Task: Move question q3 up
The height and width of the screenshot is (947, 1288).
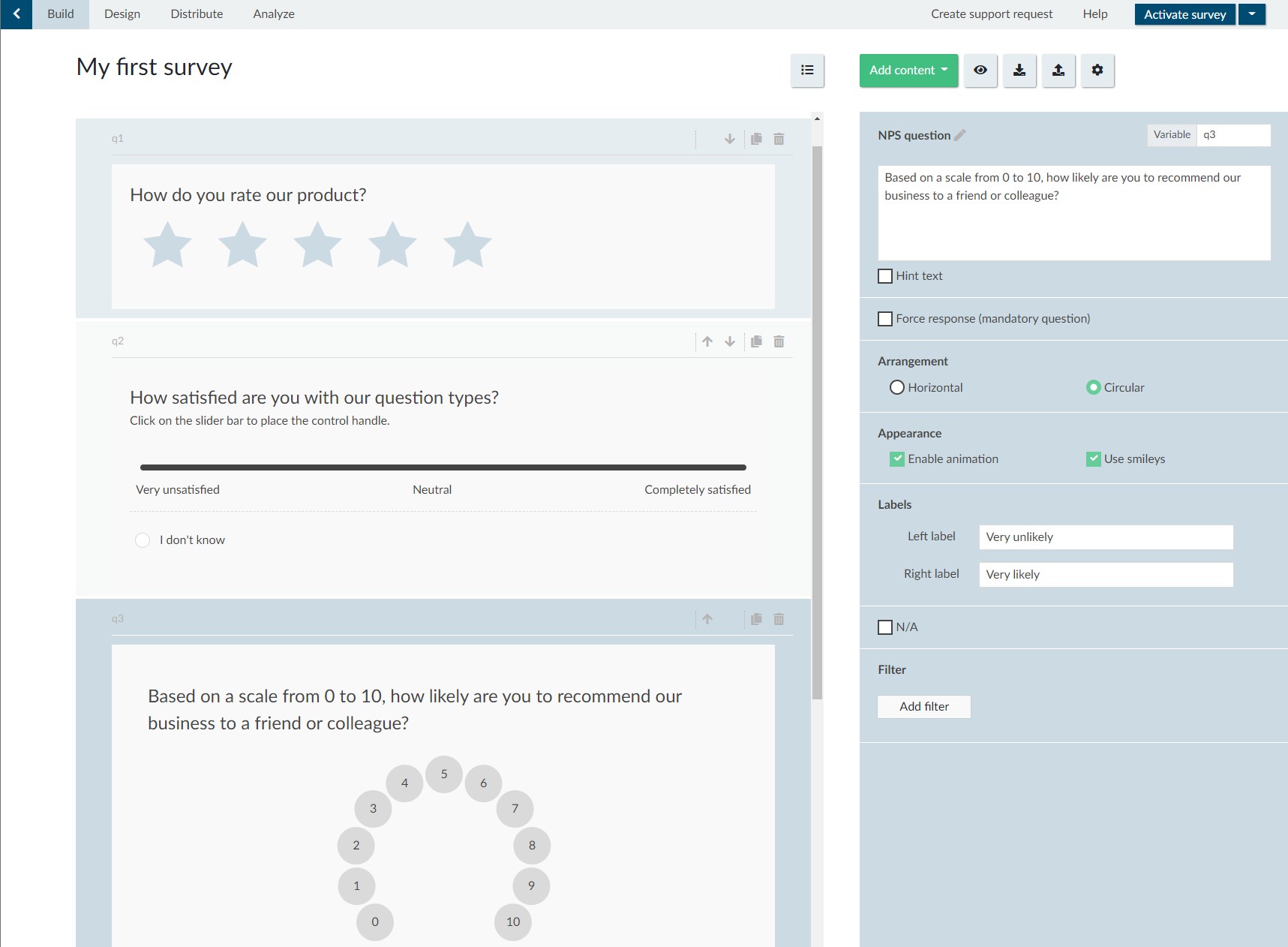Action: (707, 619)
